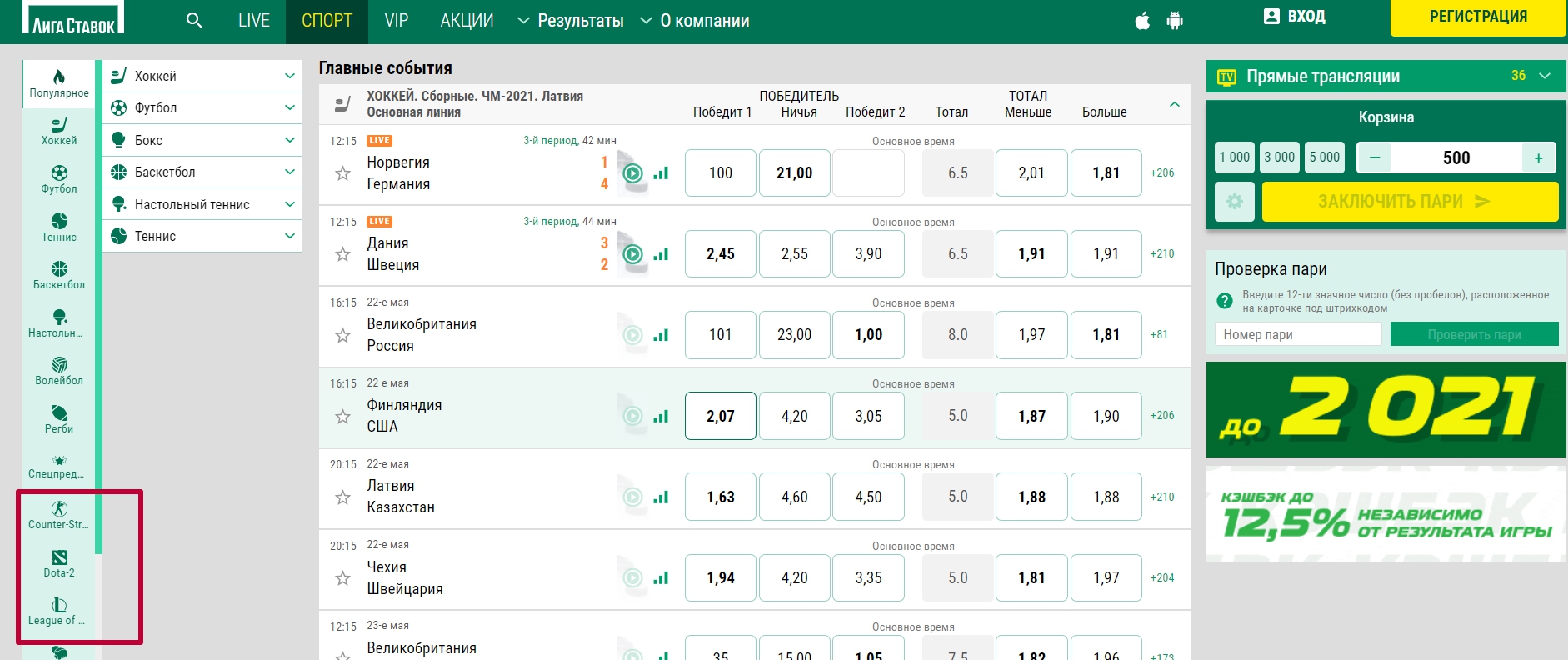Mark Czechia vs Switzerland as favorite
The height and width of the screenshot is (660, 1568).
(x=342, y=578)
